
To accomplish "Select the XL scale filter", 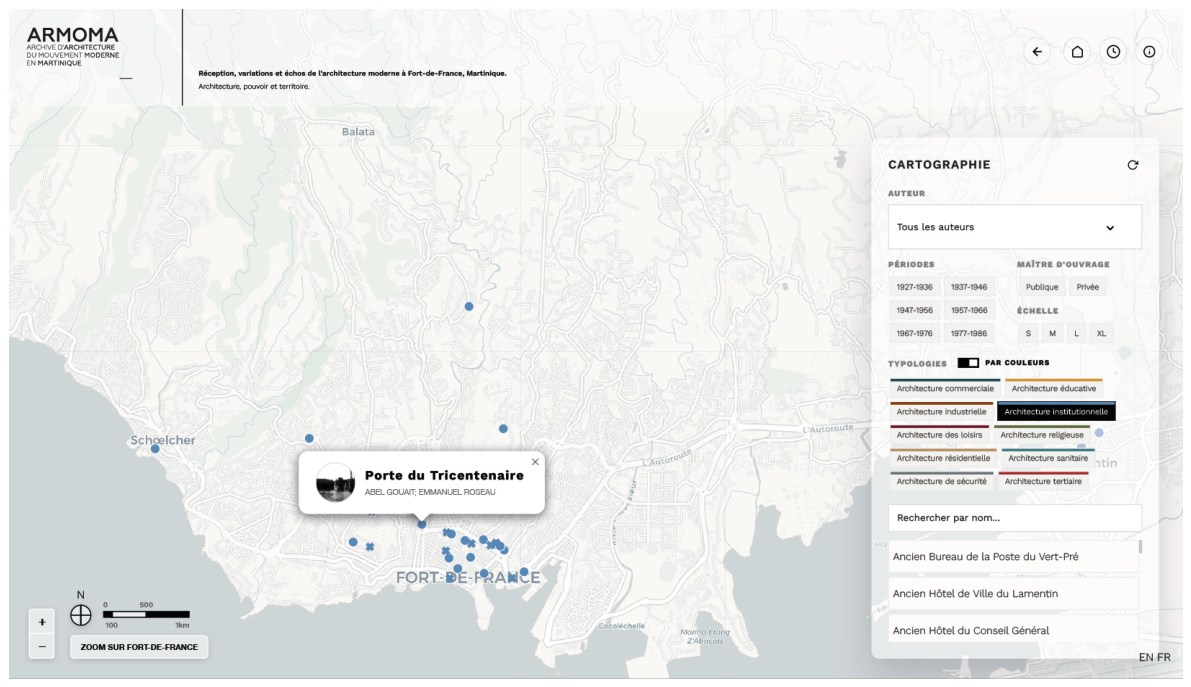I will 1101,334.
